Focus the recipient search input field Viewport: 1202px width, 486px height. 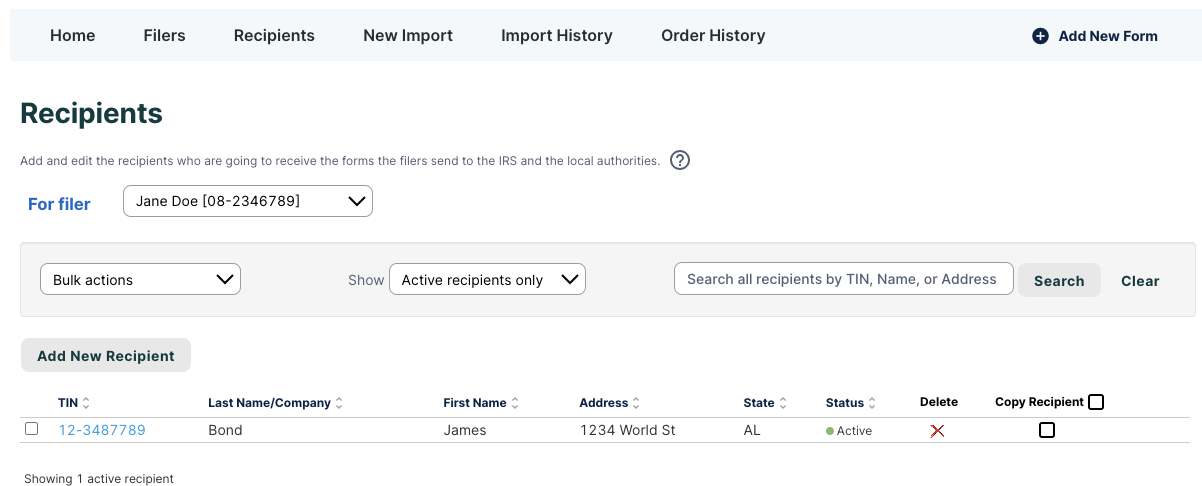pyautogui.click(x=843, y=280)
